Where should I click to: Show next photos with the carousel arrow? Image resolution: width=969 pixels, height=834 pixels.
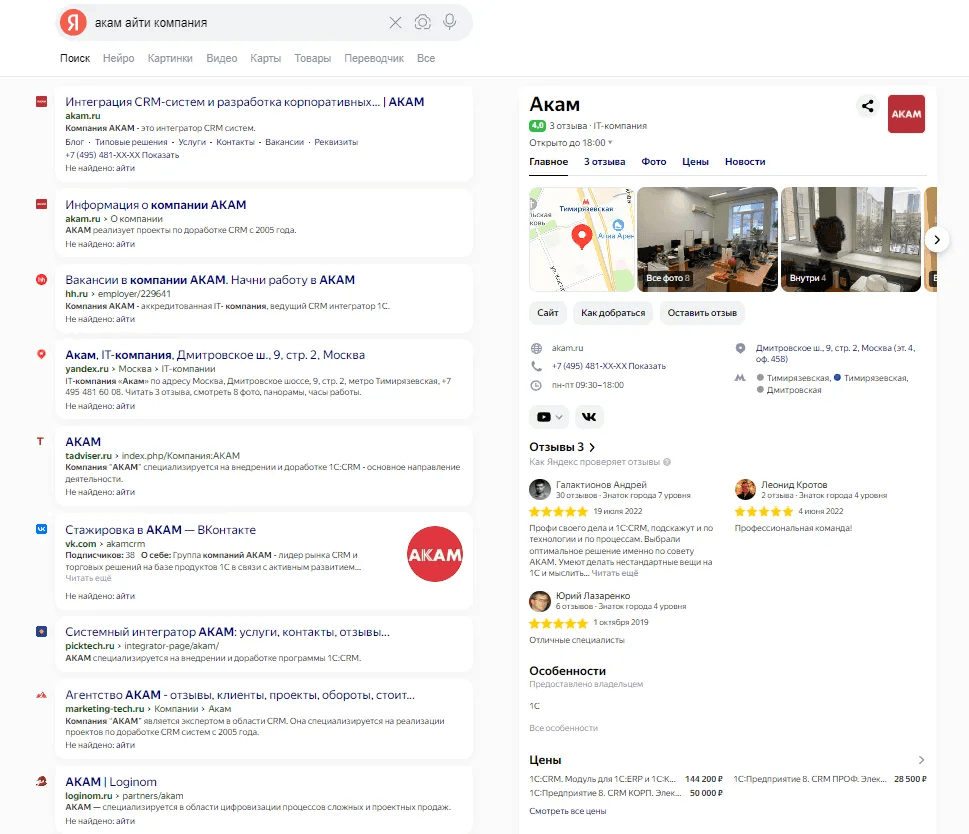click(x=937, y=240)
